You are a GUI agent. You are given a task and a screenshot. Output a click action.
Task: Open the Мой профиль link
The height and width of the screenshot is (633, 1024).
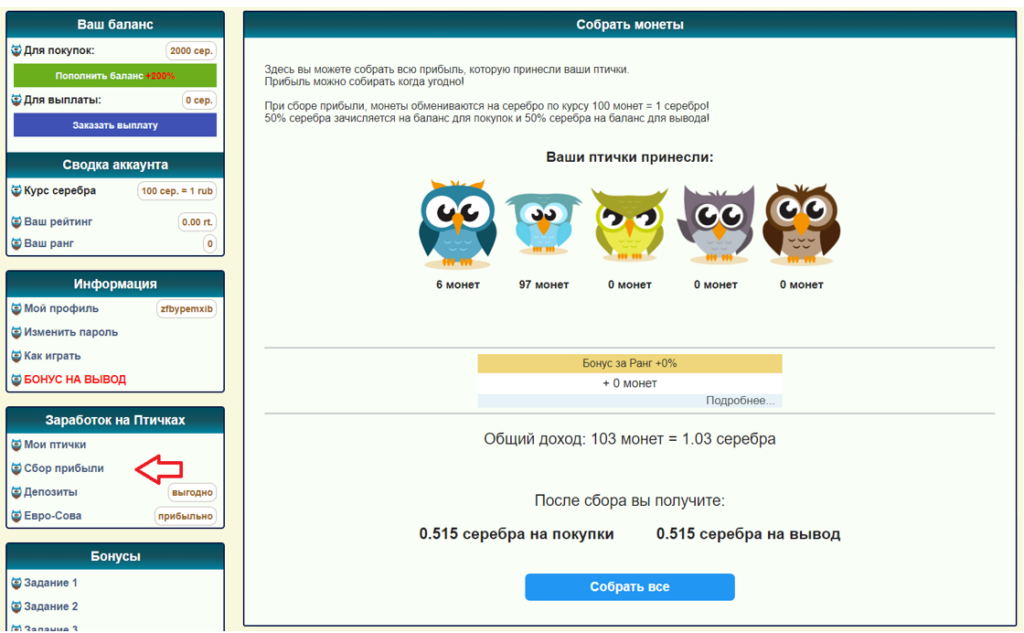61,308
